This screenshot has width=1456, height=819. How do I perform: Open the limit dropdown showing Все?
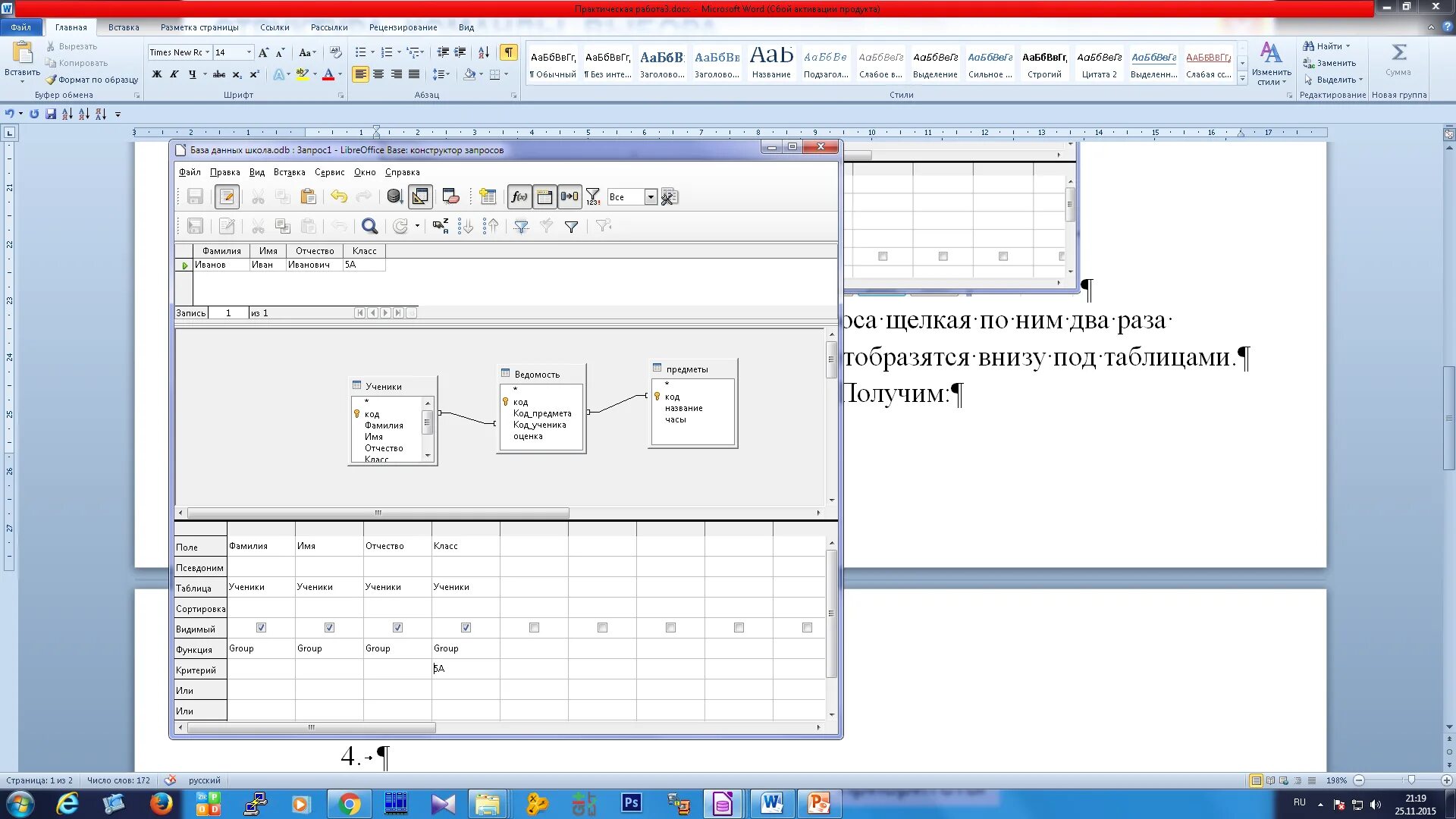pos(651,197)
